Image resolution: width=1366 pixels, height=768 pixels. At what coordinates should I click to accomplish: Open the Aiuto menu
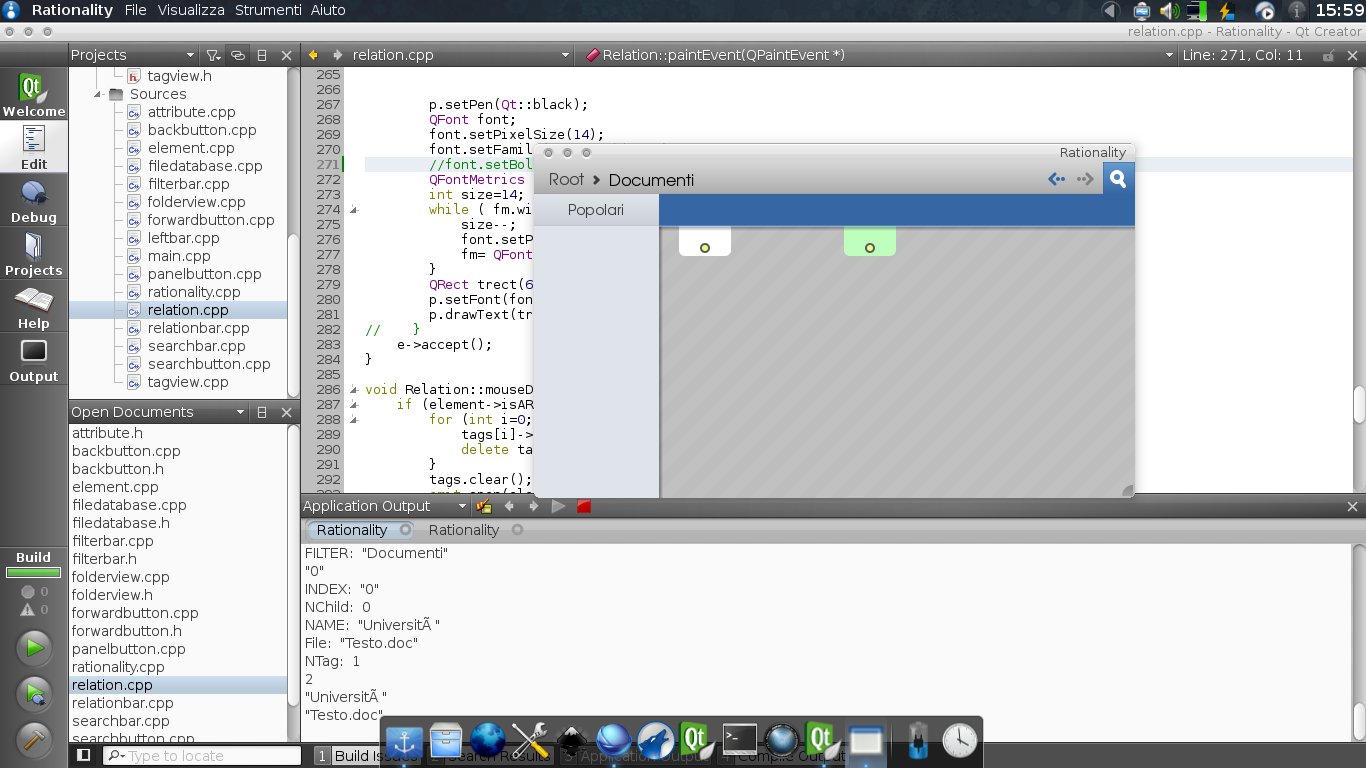click(x=328, y=10)
